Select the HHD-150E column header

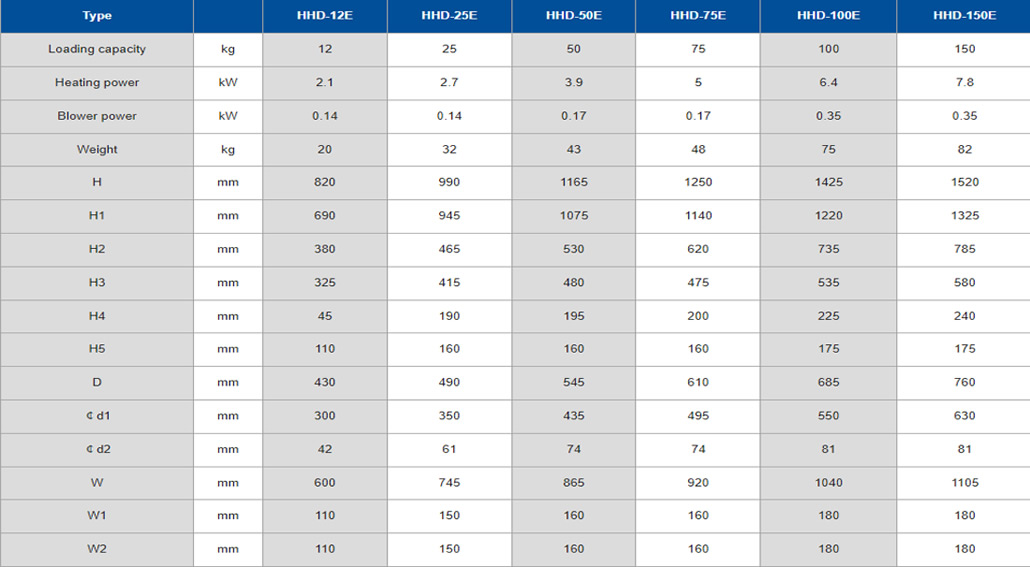click(964, 16)
